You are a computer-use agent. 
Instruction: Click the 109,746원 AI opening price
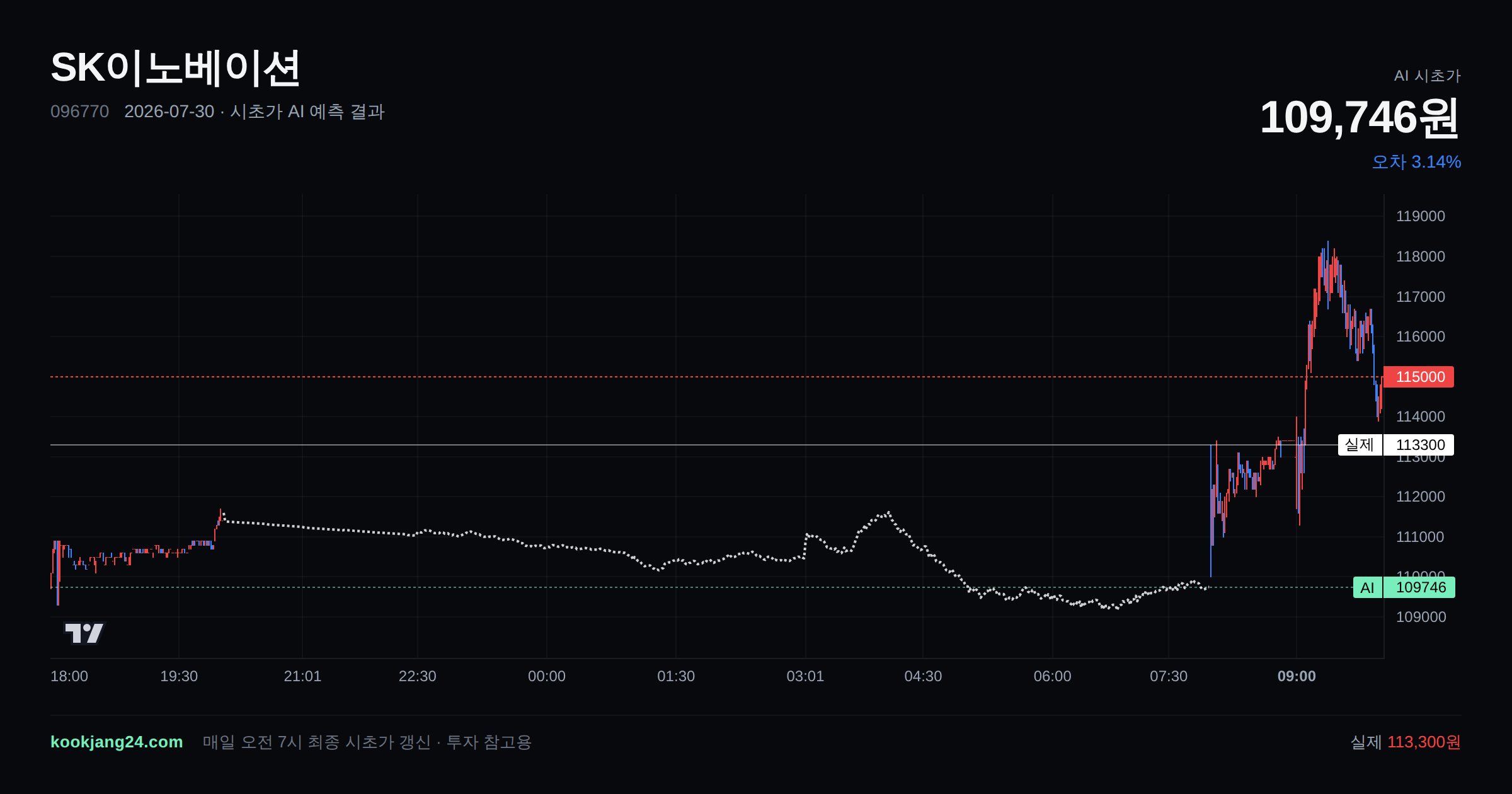click(1360, 118)
